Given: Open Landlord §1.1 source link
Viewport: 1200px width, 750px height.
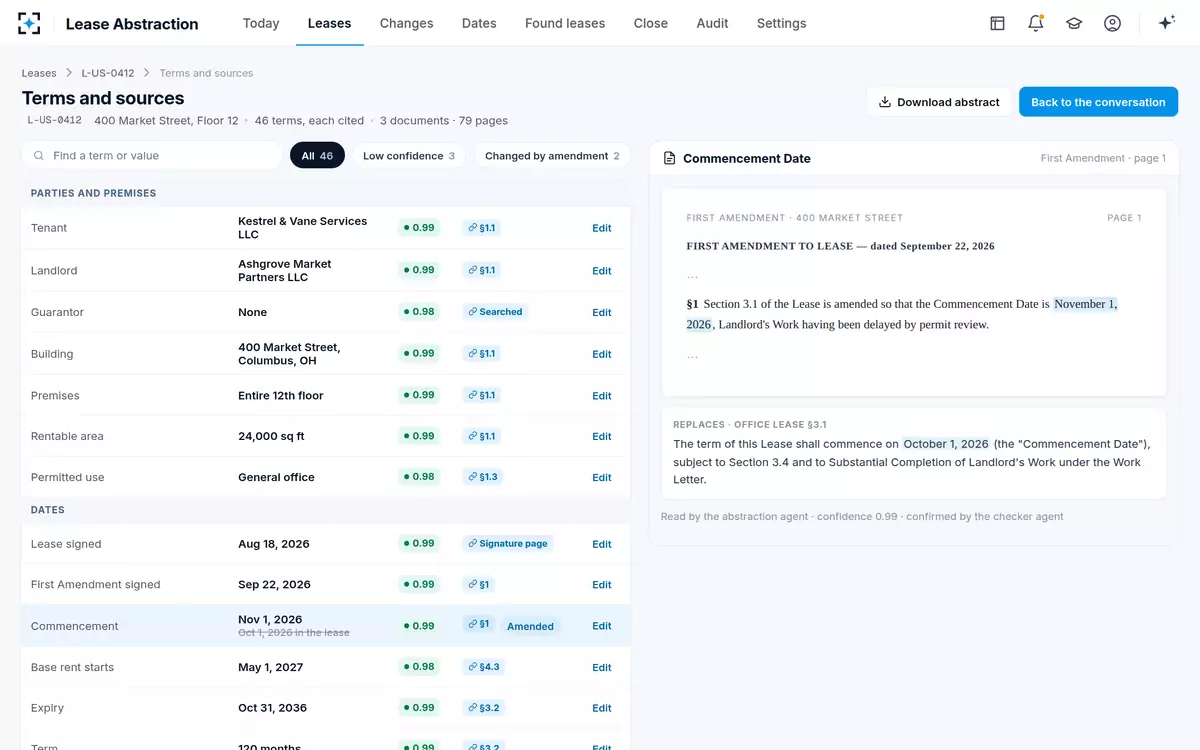Looking at the screenshot, I should [481, 270].
